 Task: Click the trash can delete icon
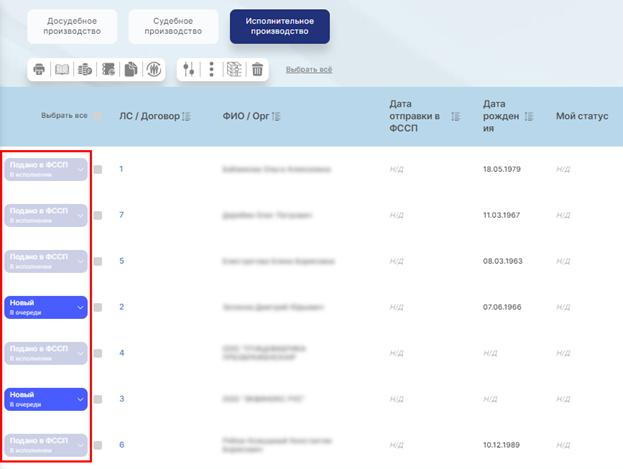[257, 69]
